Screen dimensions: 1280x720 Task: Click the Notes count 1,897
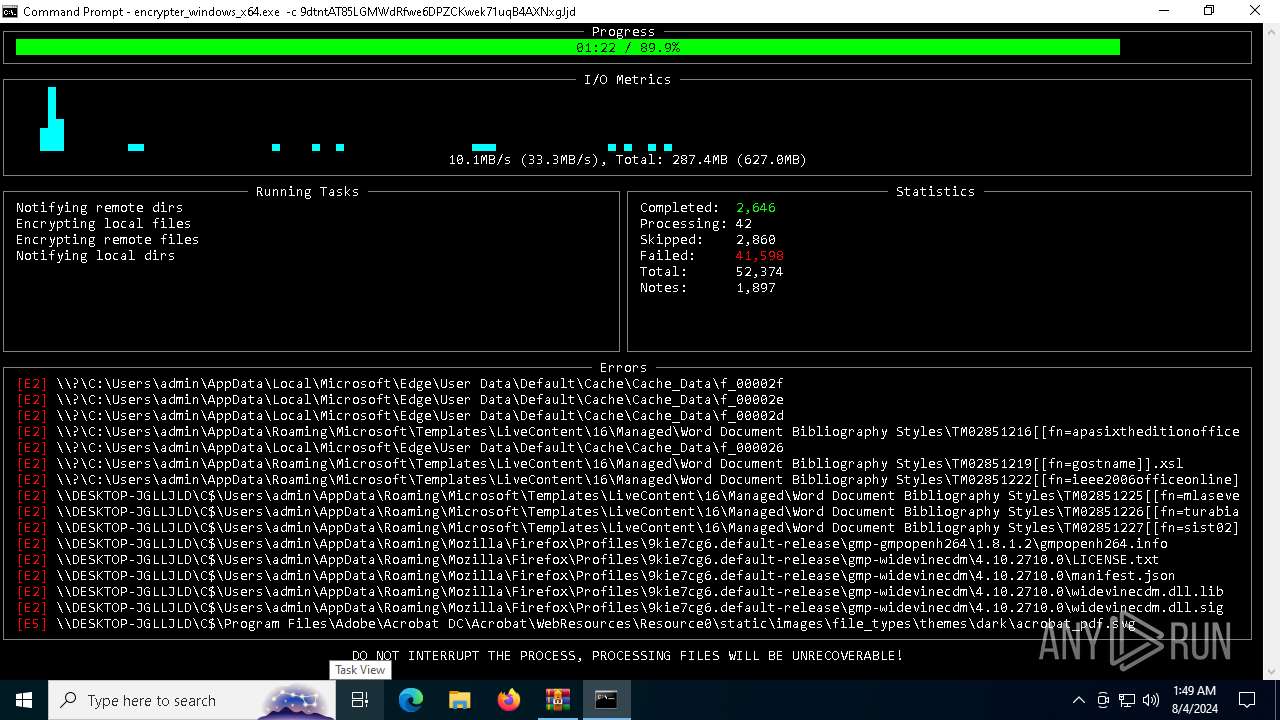(756, 288)
